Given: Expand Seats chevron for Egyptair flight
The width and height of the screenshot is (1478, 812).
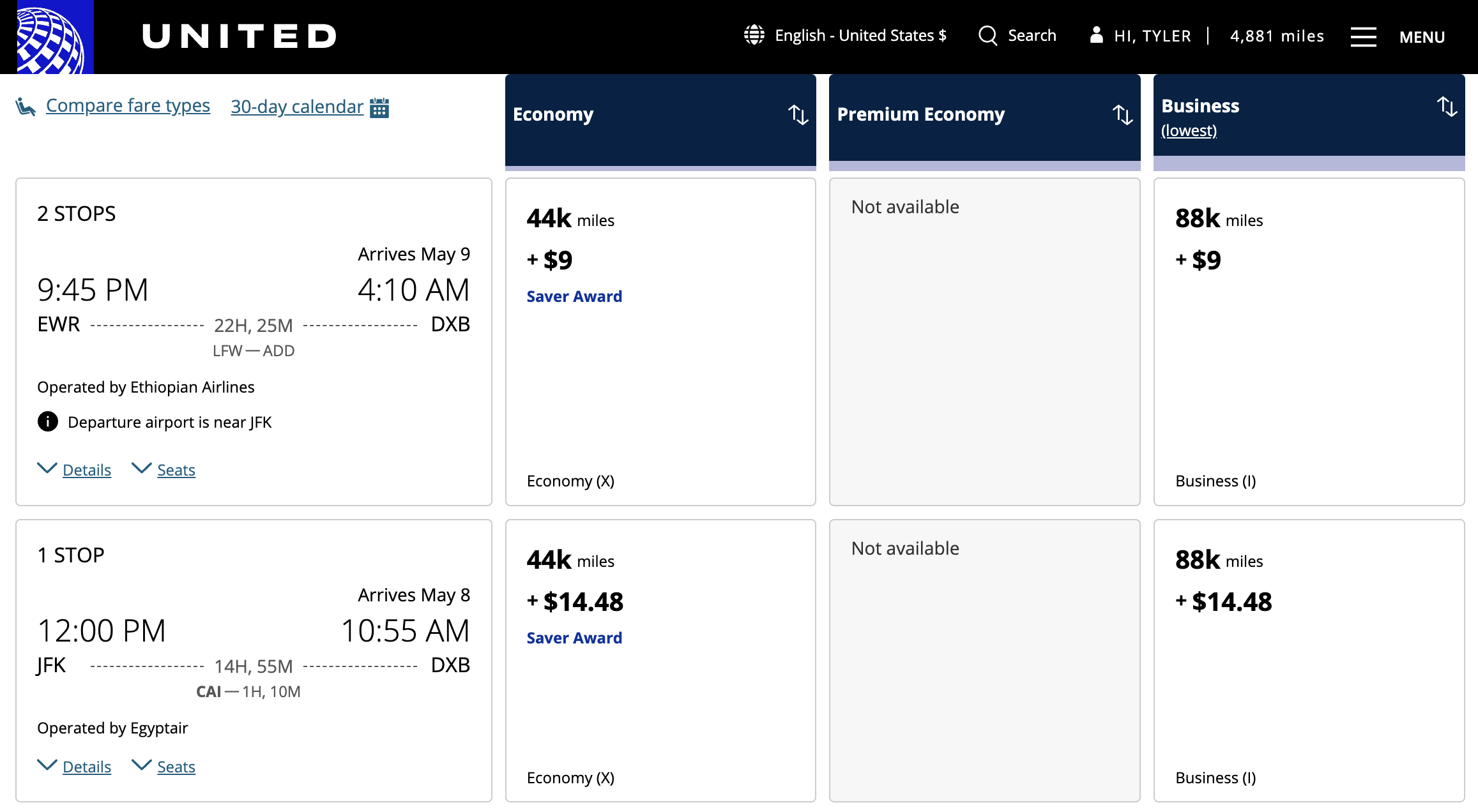Looking at the screenshot, I should coord(141,765).
